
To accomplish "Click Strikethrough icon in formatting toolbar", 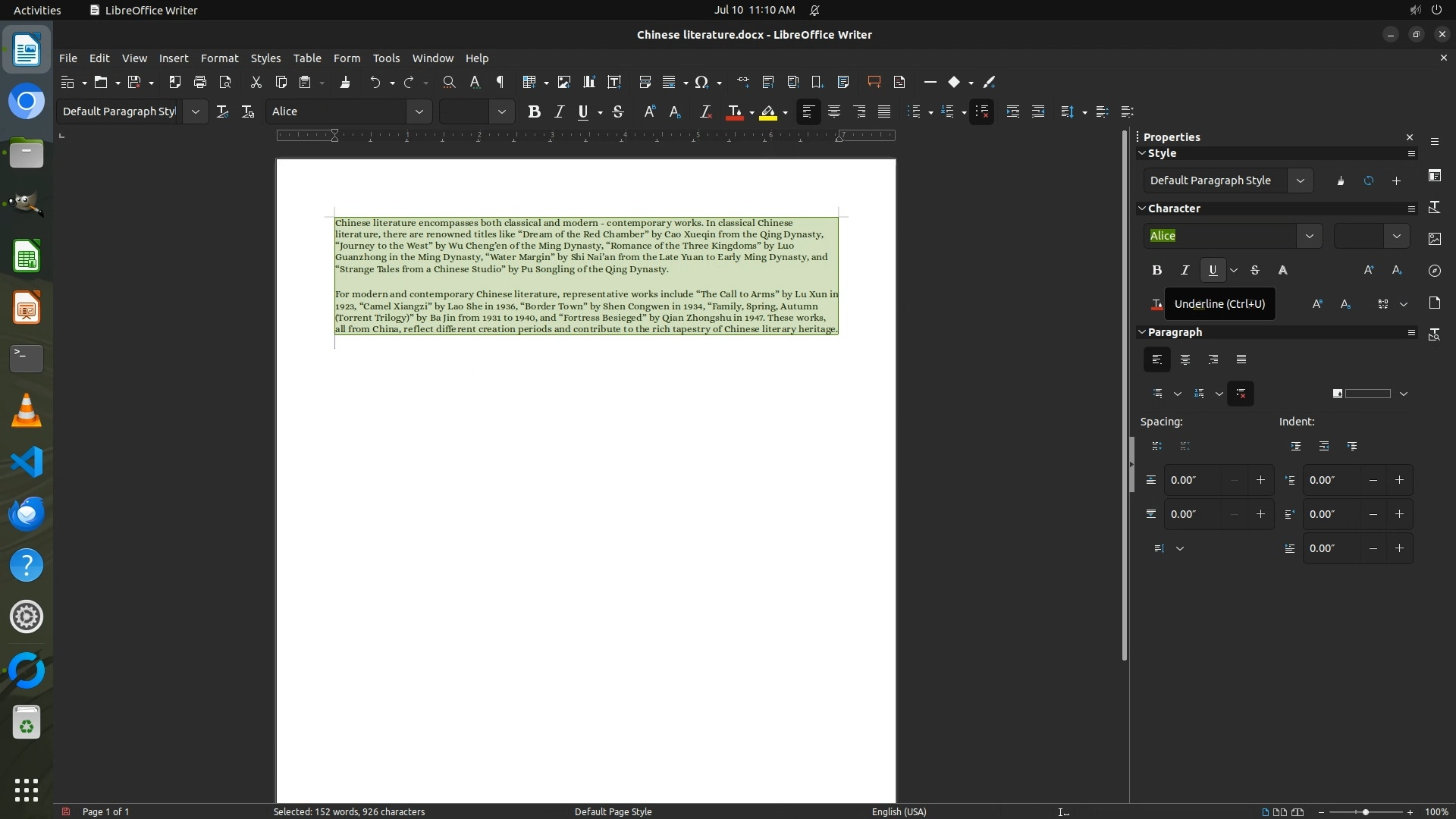I will [x=618, y=111].
